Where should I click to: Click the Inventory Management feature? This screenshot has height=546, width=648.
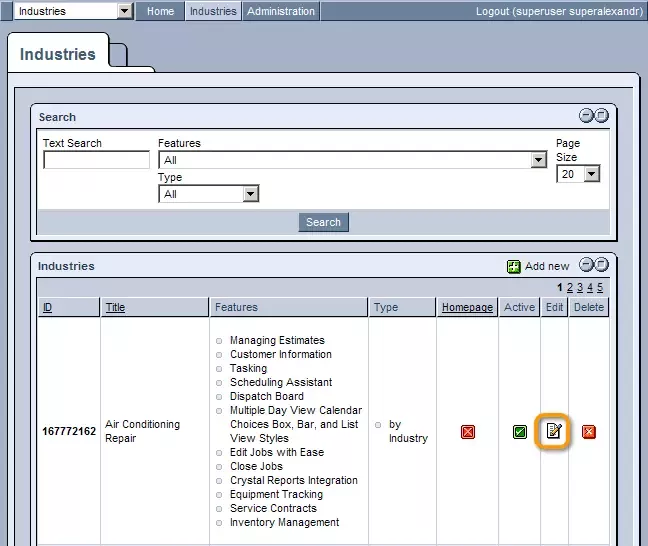285,522
